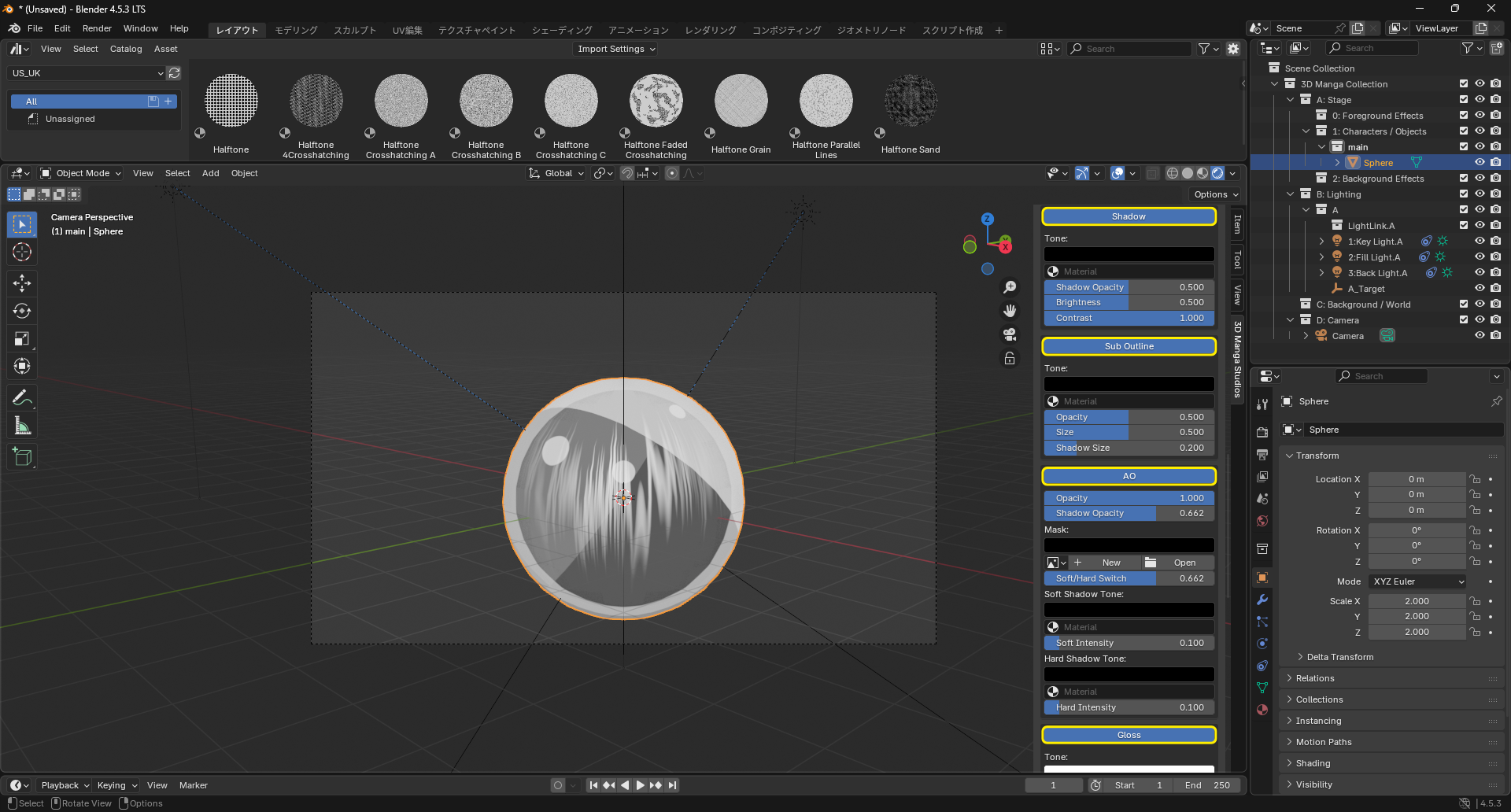Screen dimensions: 1511x812
Task: Open the Import Settings dropdown
Action: tap(616, 49)
